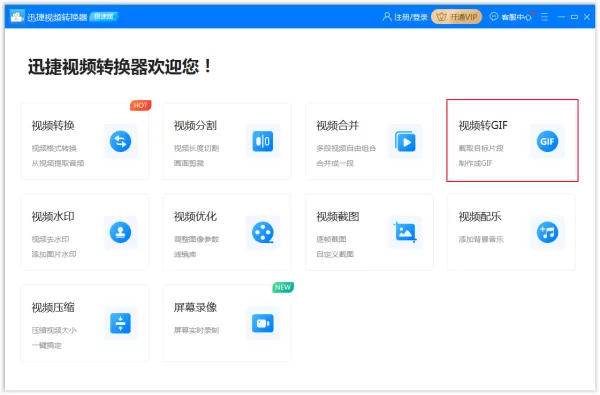Minimize the converter window
The height and width of the screenshot is (395, 600).
tap(561, 17)
